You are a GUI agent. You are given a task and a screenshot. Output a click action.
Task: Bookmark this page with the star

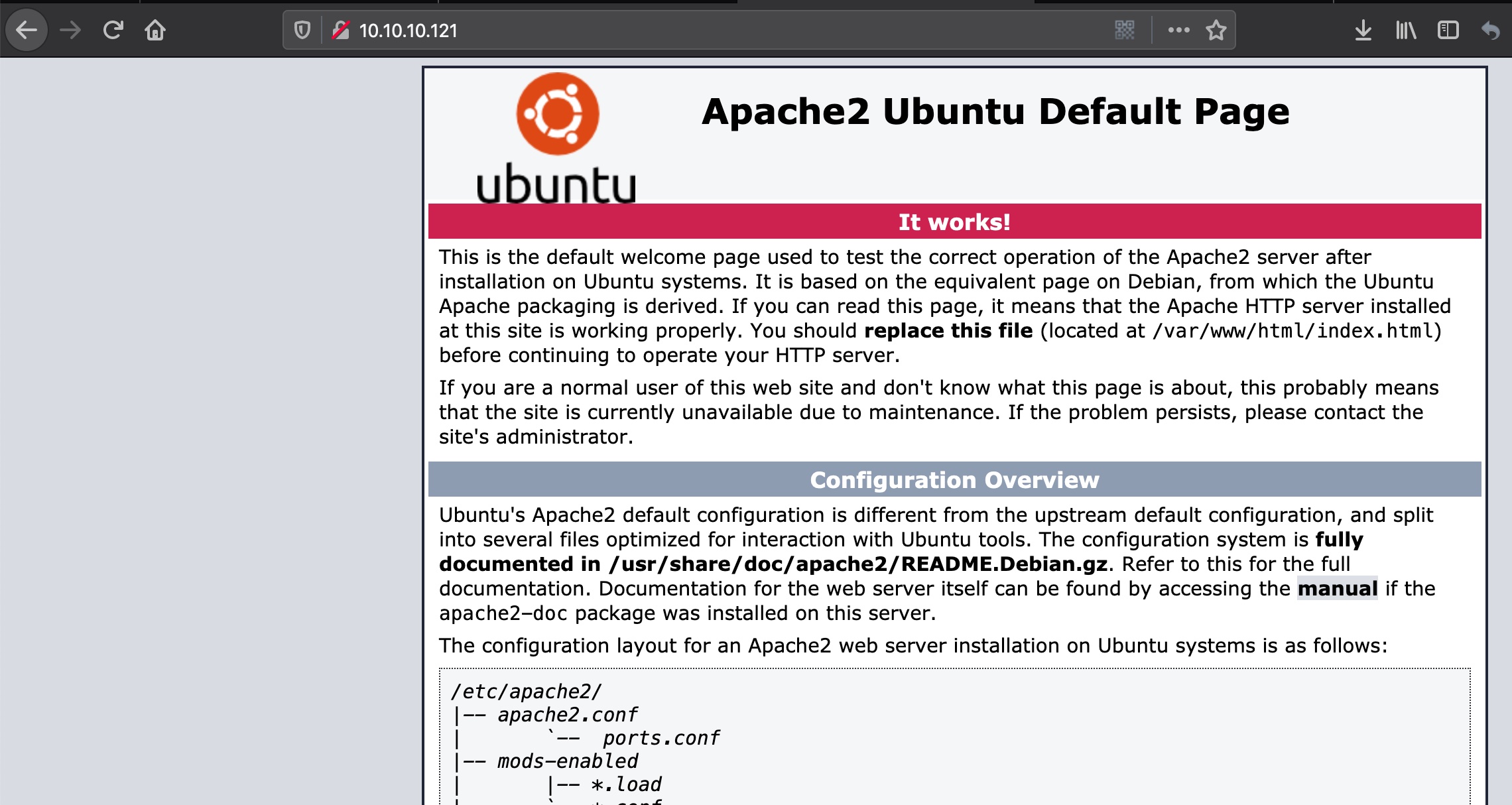1216,31
